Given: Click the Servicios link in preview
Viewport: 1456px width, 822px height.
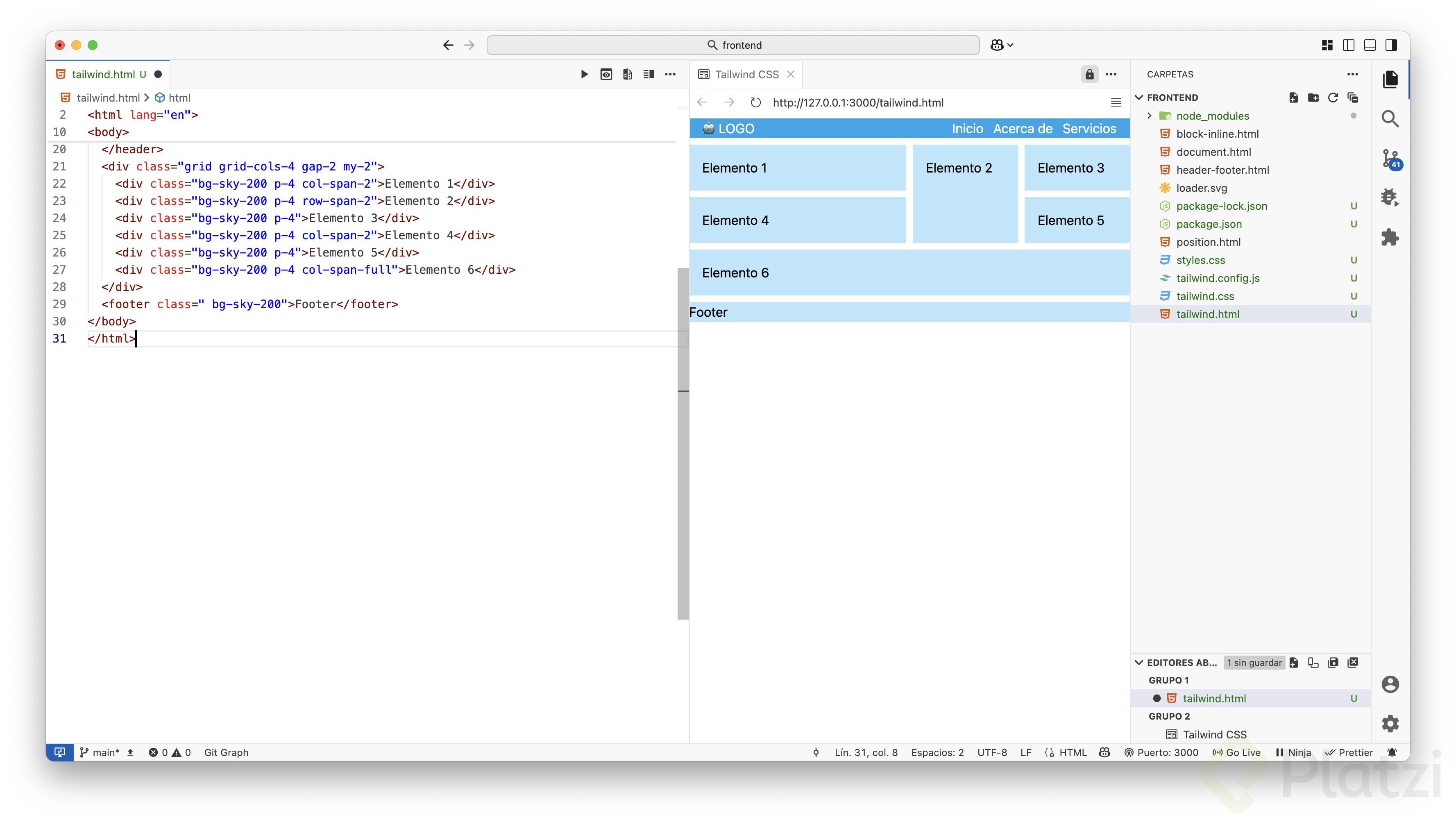Looking at the screenshot, I should coord(1089,128).
